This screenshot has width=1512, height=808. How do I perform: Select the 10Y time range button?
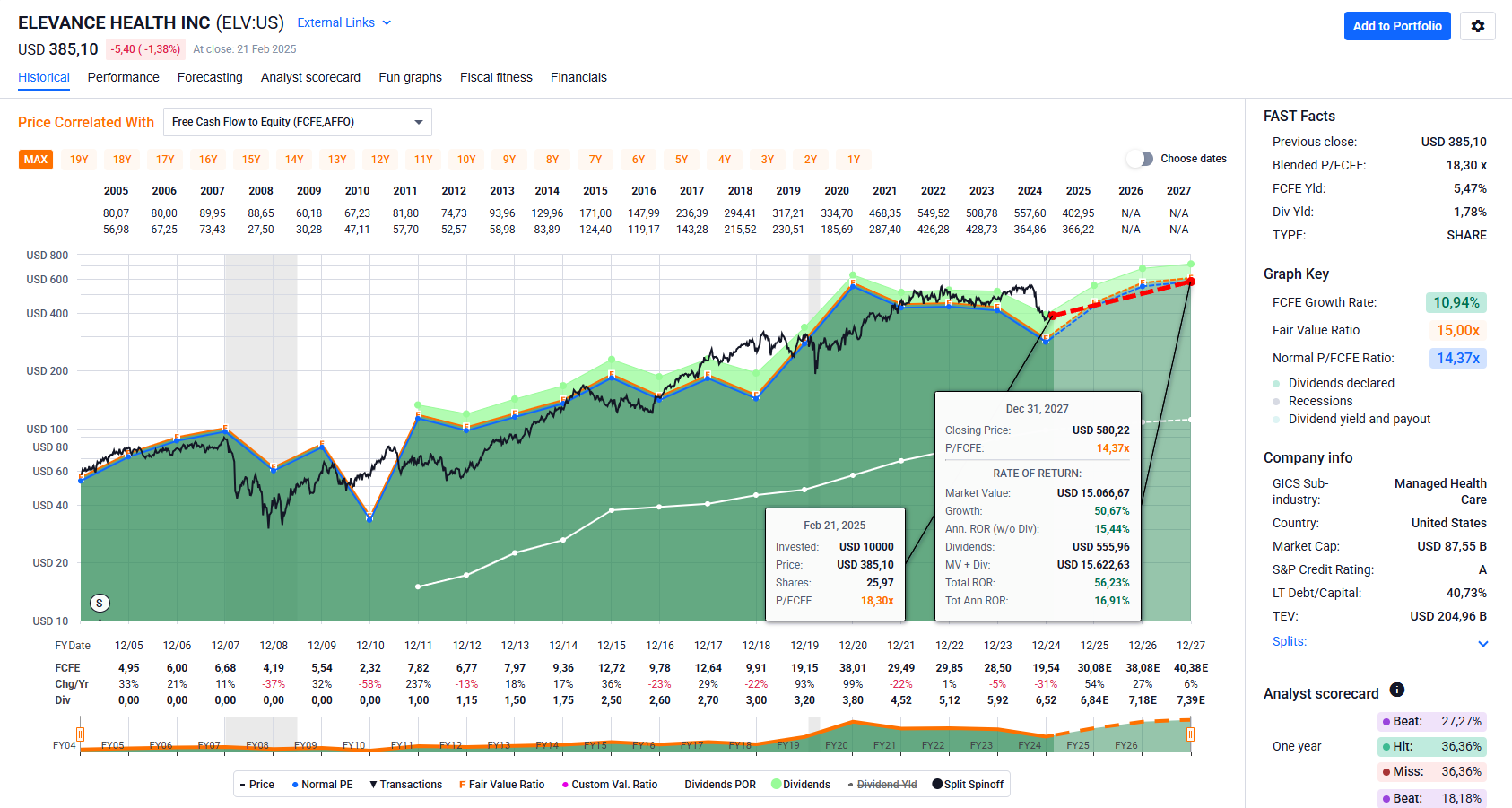click(466, 160)
